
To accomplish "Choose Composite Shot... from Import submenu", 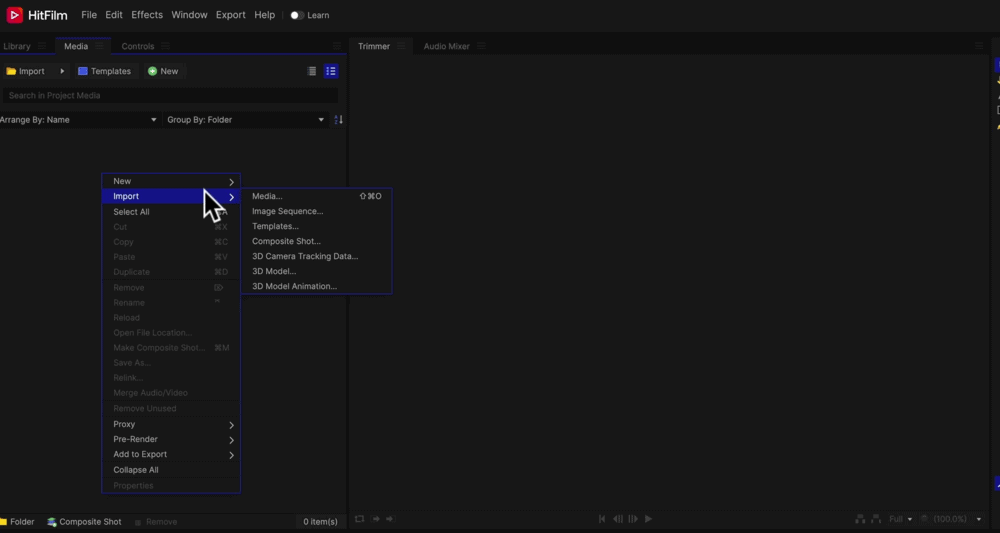I will tap(316, 241).
